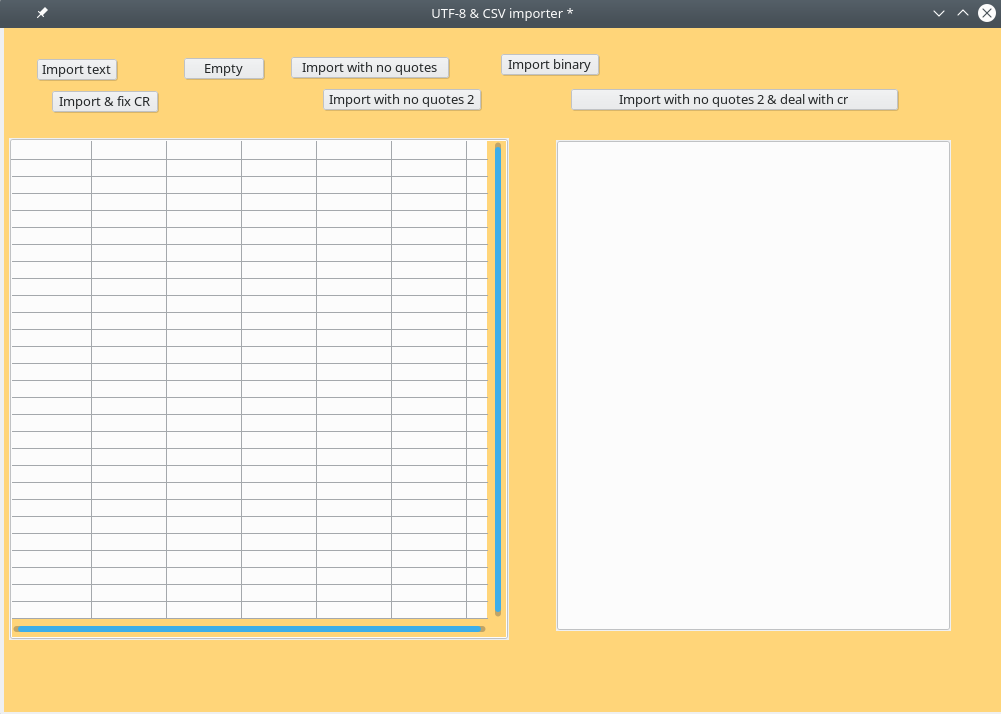Run Import with no quotes

coord(370,67)
